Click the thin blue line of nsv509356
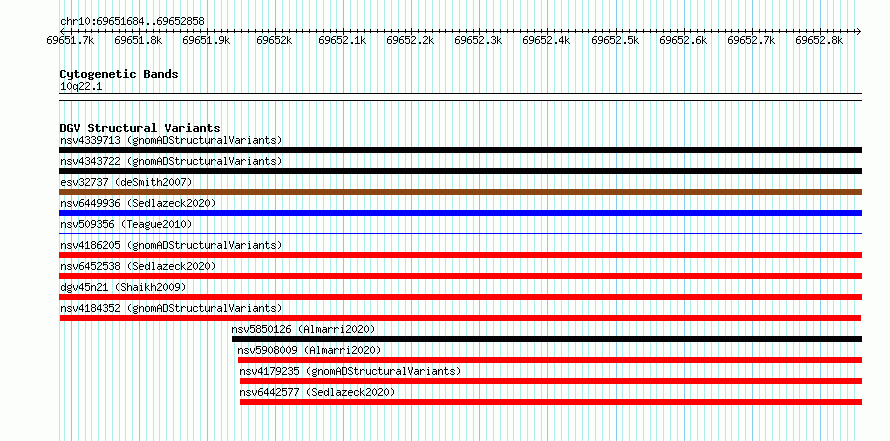The width and height of the screenshot is (890, 441). pos(460,233)
